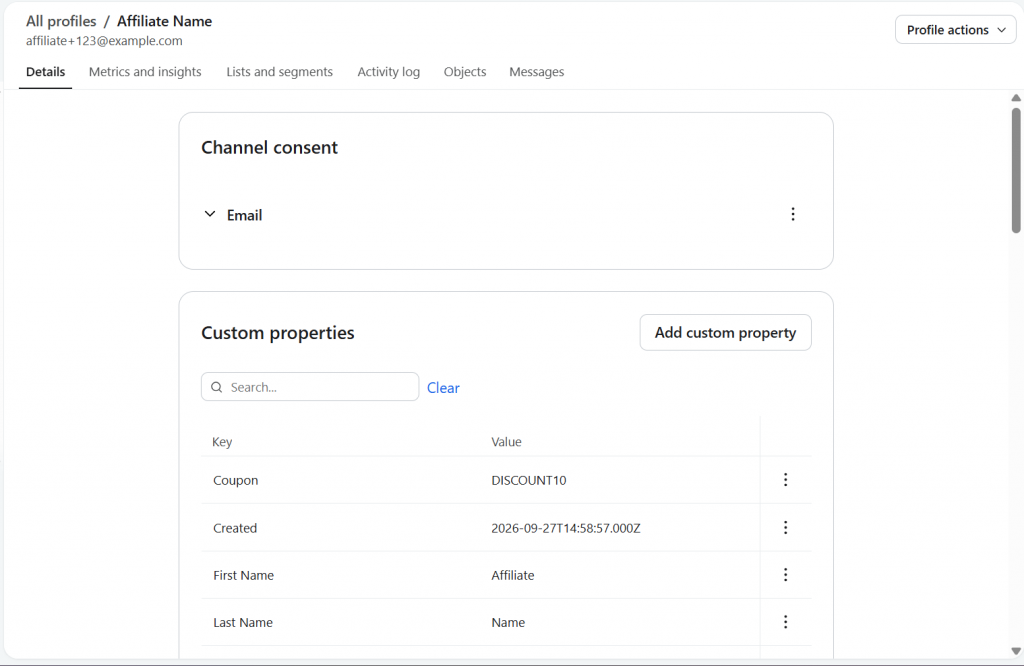This screenshot has height=666, width=1024.
Task: Select the Created timestamp value 2026-09-27T14:58:57.000Z
Action: coord(566,528)
